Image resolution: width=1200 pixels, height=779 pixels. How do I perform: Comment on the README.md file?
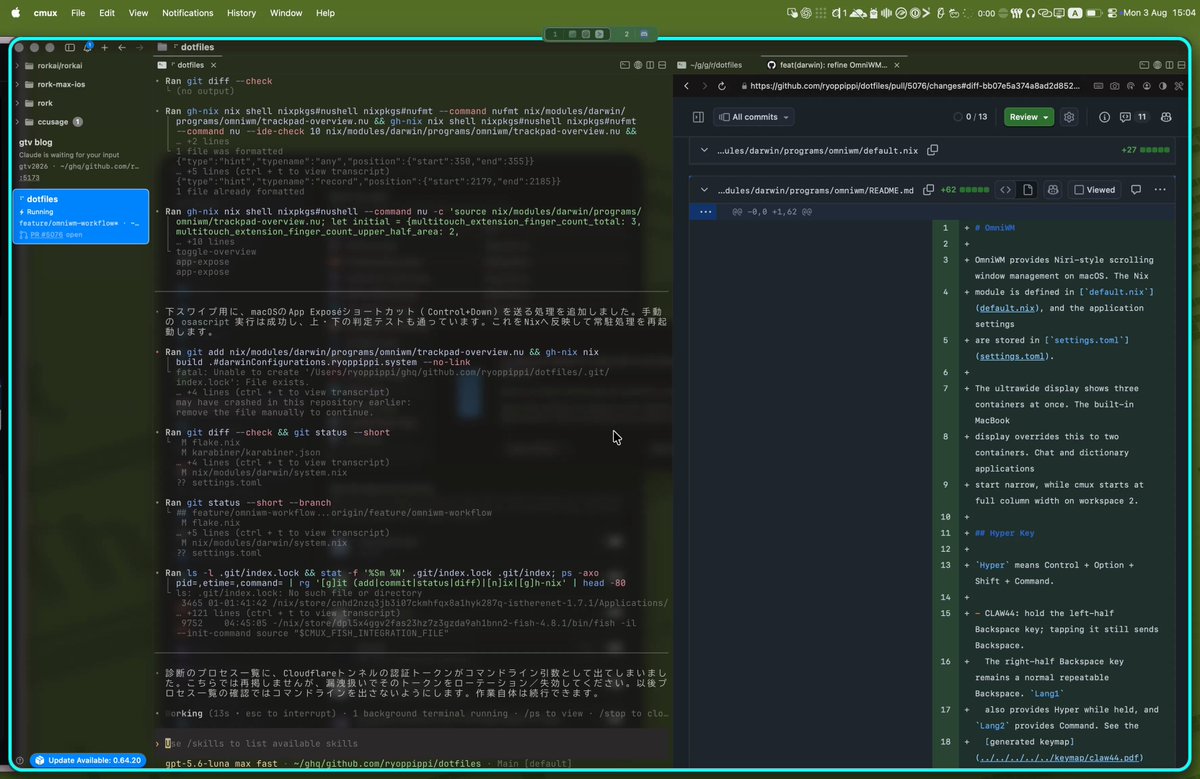[1136, 190]
